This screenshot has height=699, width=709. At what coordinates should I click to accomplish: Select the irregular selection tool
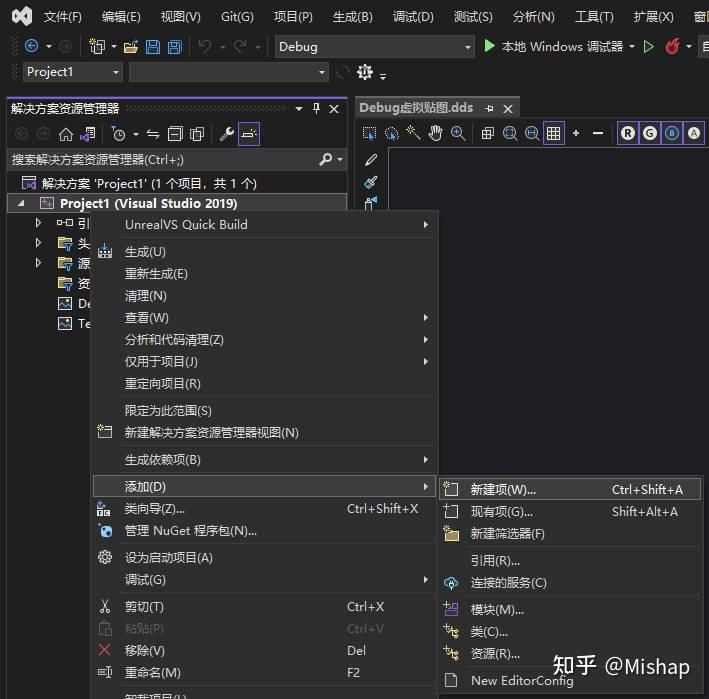click(x=391, y=133)
